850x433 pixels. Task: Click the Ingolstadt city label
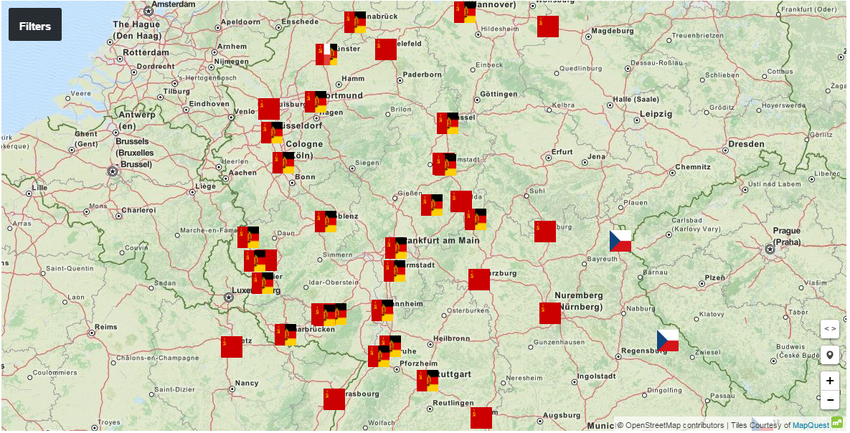pos(597,376)
